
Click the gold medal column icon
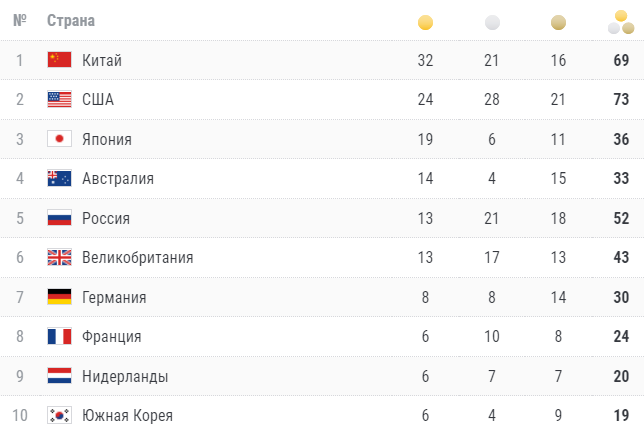[425, 22]
